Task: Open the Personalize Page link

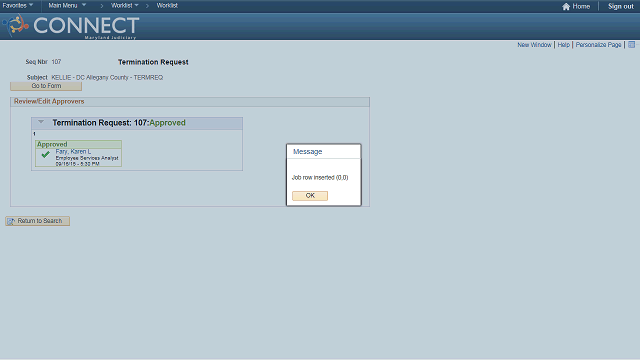Action: 598,44
